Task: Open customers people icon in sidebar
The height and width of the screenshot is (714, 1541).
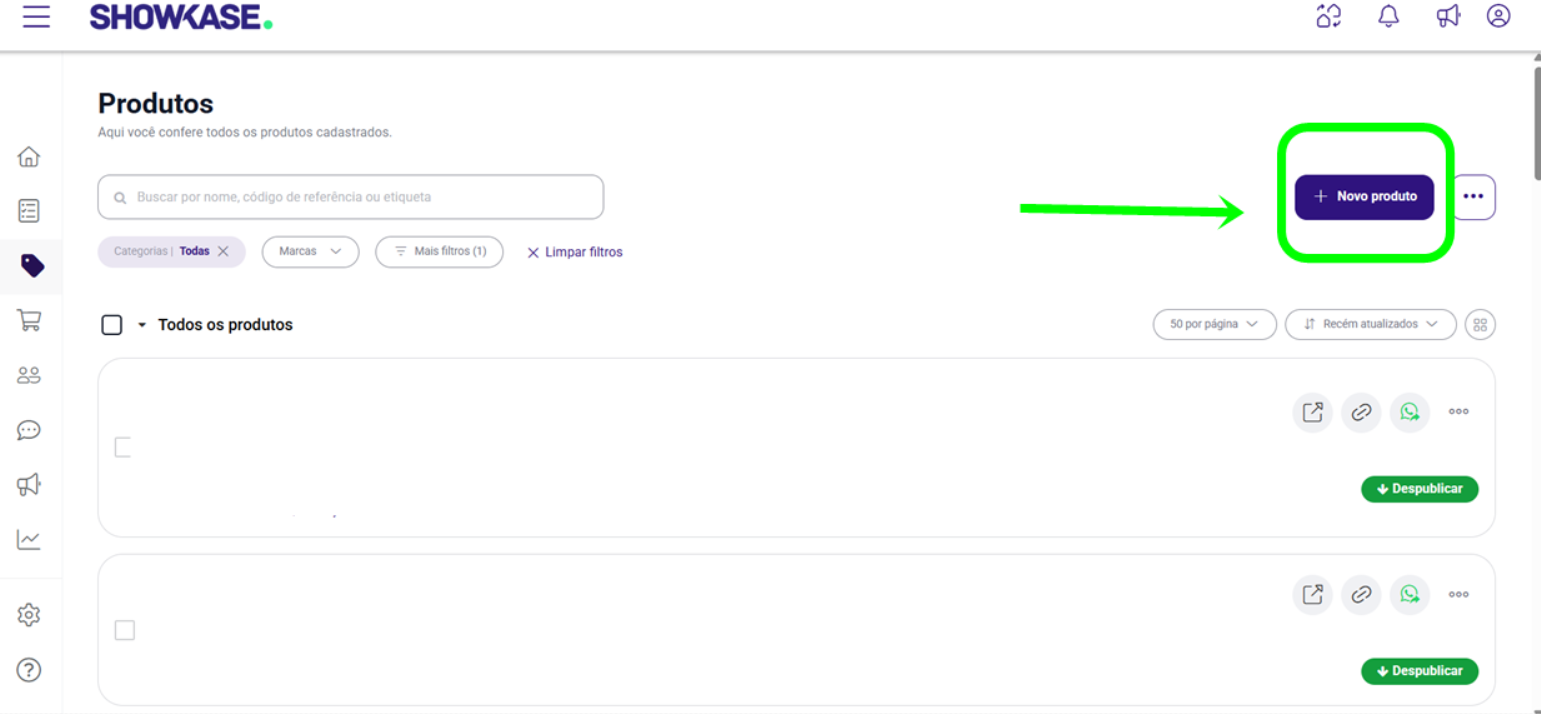Action: point(29,375)
